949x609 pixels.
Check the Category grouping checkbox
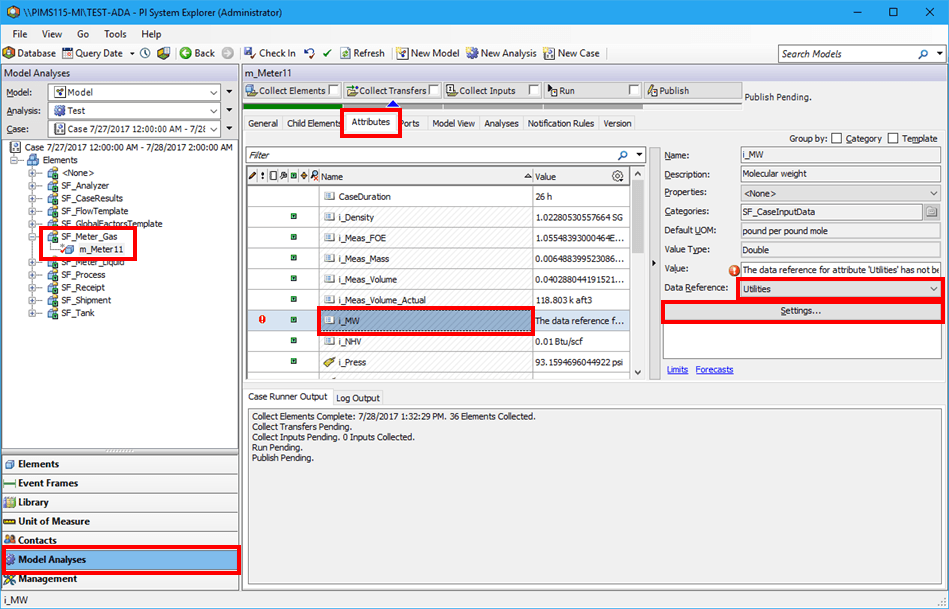point(836,138)
